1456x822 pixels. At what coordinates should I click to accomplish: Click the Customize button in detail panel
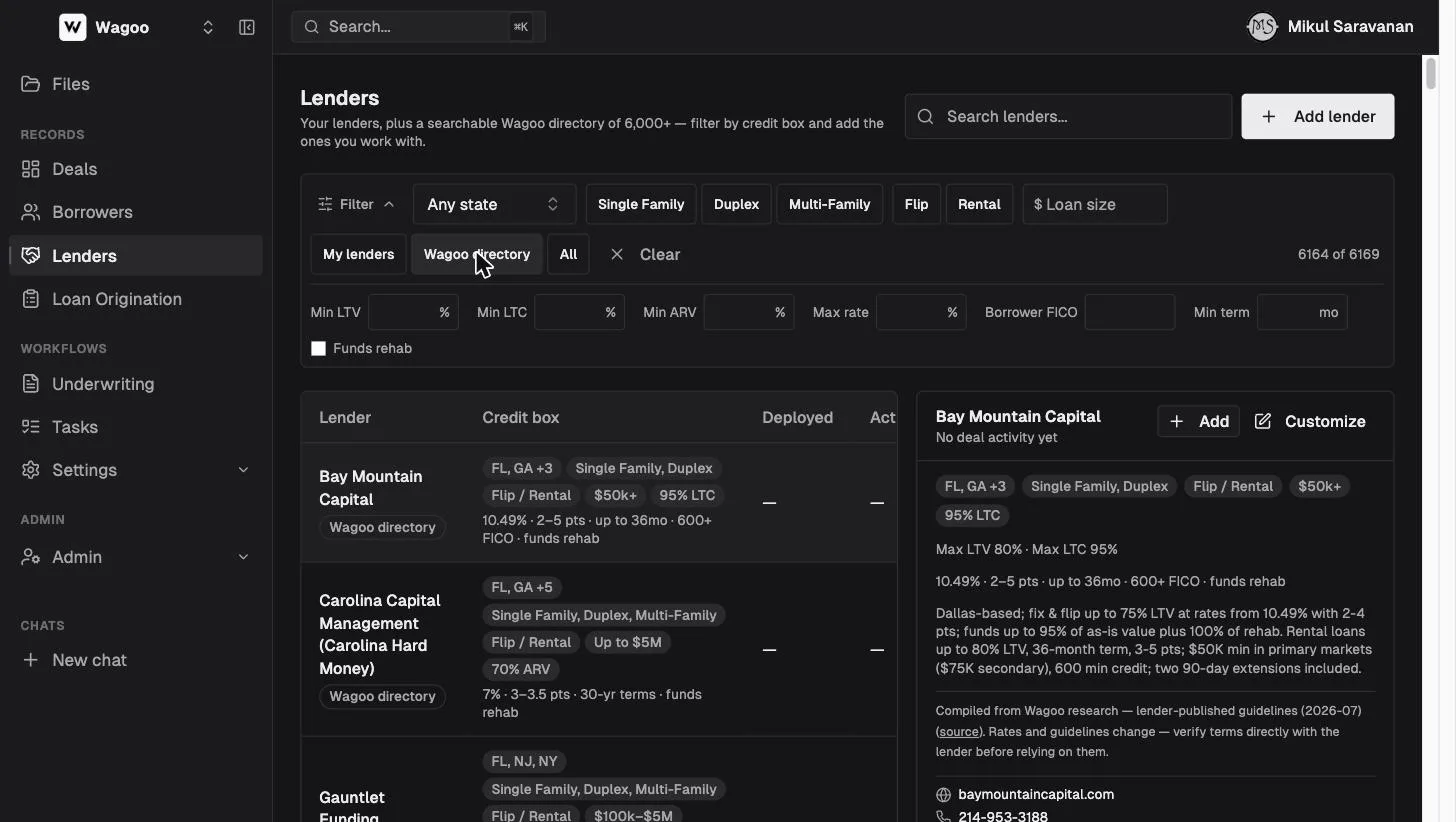(x=1310, y=421)
